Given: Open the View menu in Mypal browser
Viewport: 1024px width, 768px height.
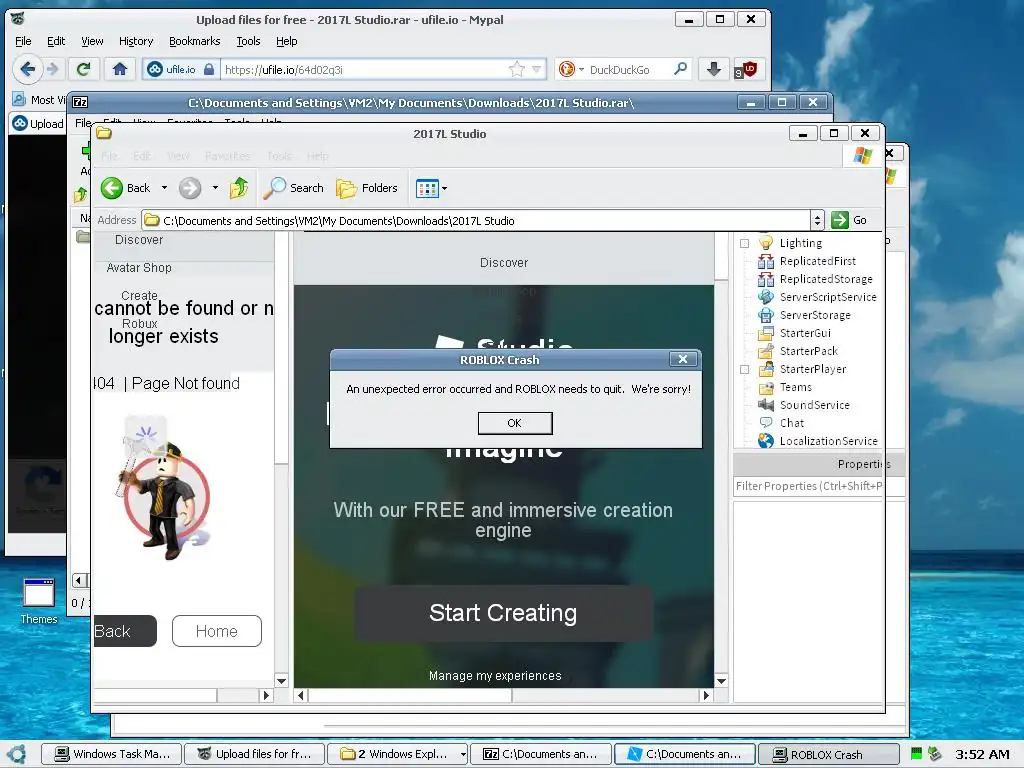Looking at the screenshot, I should point(92,41).
